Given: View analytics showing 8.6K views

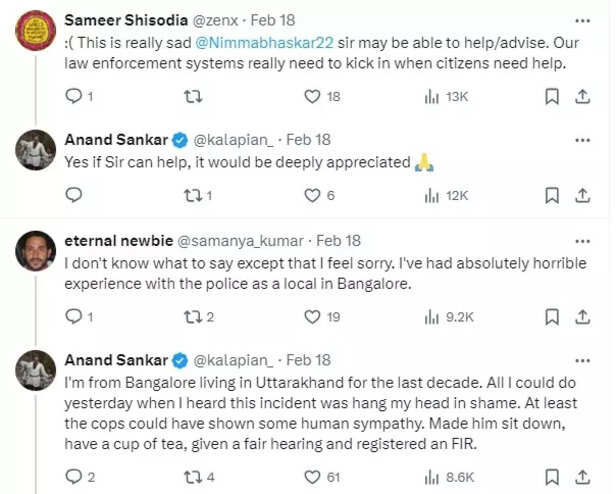Looking at the screenshot, I should pos(446,476).
